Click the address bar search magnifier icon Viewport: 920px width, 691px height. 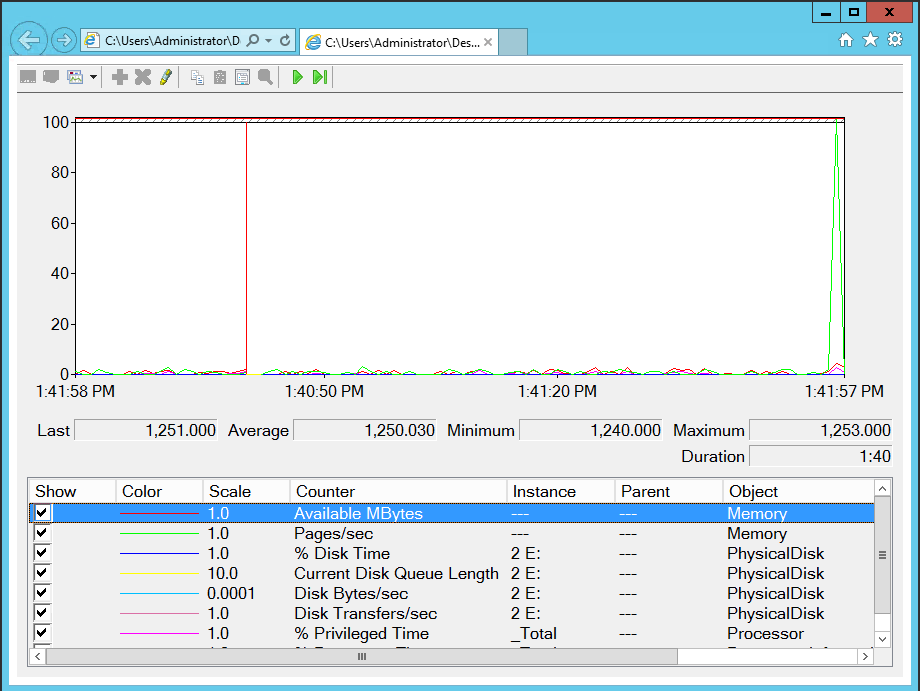tap(253, 40)
